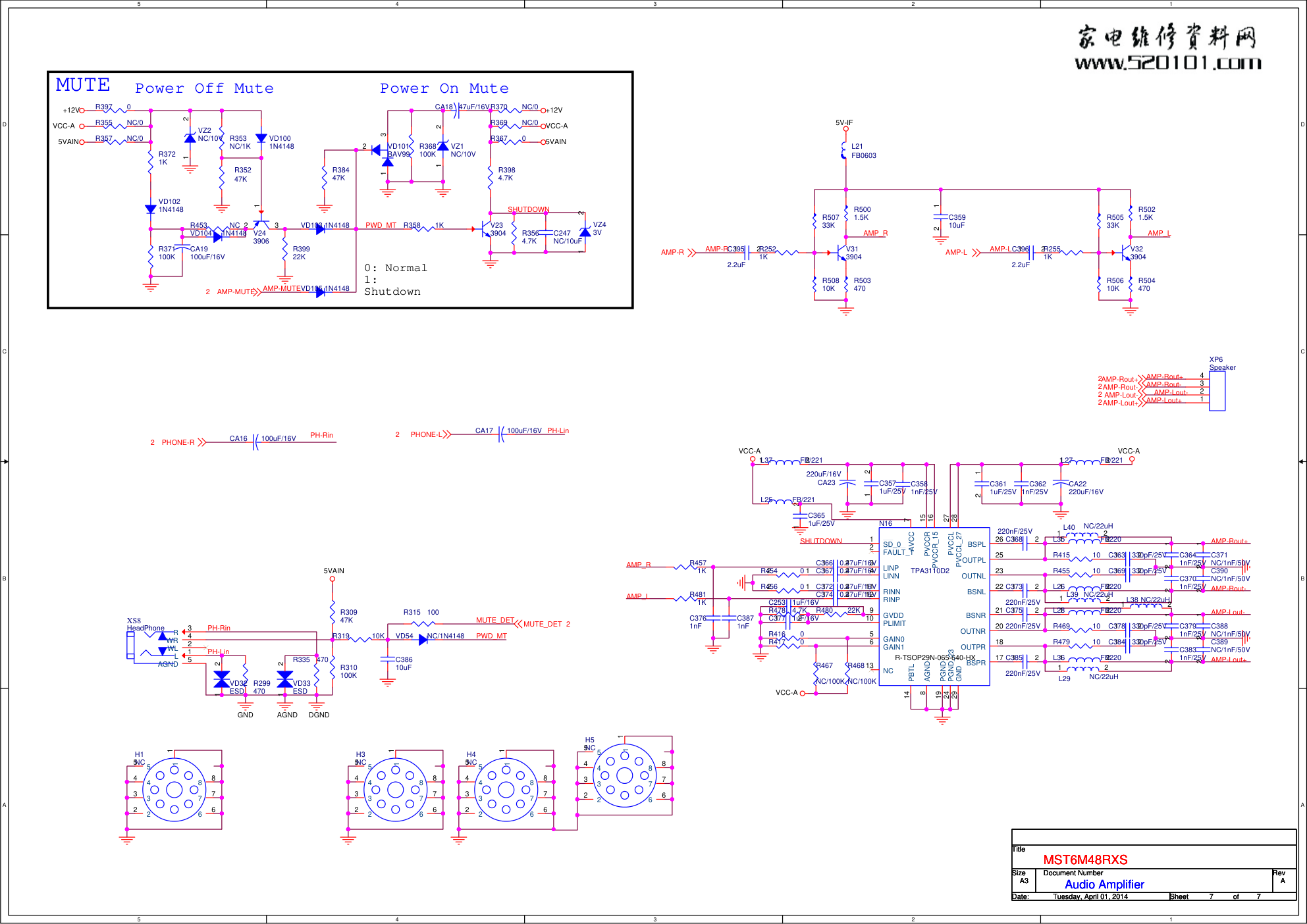Click the AMP-MUTE port label
Screen dimensions: 1307x924
pyautogui.click(x=236, y=292)
